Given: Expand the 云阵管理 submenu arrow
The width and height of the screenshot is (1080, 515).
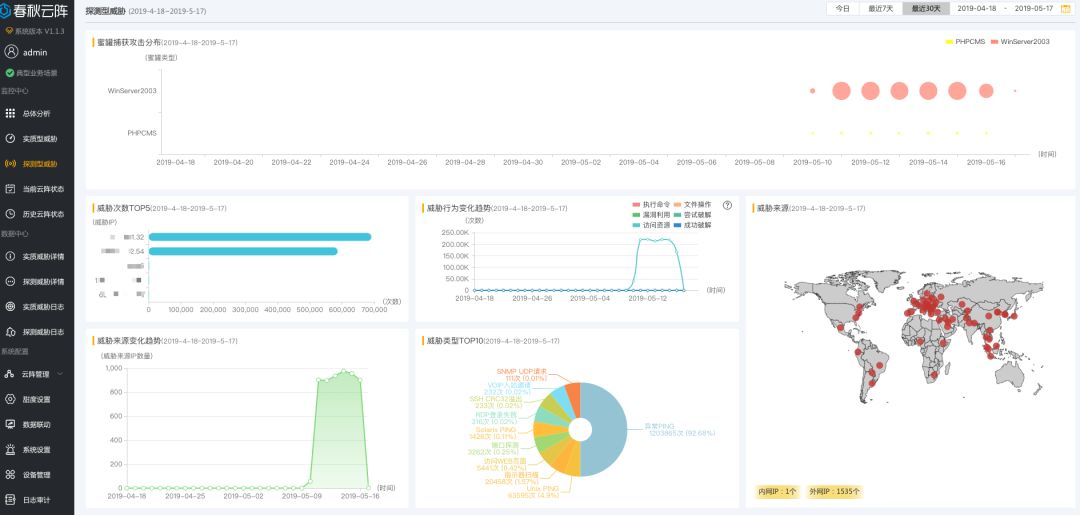Looking at the screenshot, I should 61,375.
